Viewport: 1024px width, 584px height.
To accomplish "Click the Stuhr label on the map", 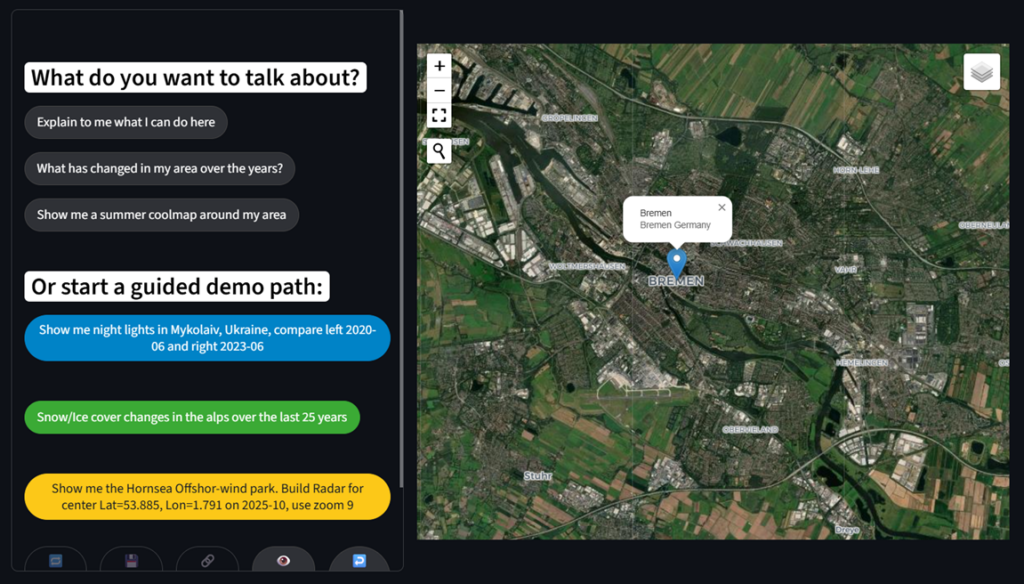I will pos(538,476).
